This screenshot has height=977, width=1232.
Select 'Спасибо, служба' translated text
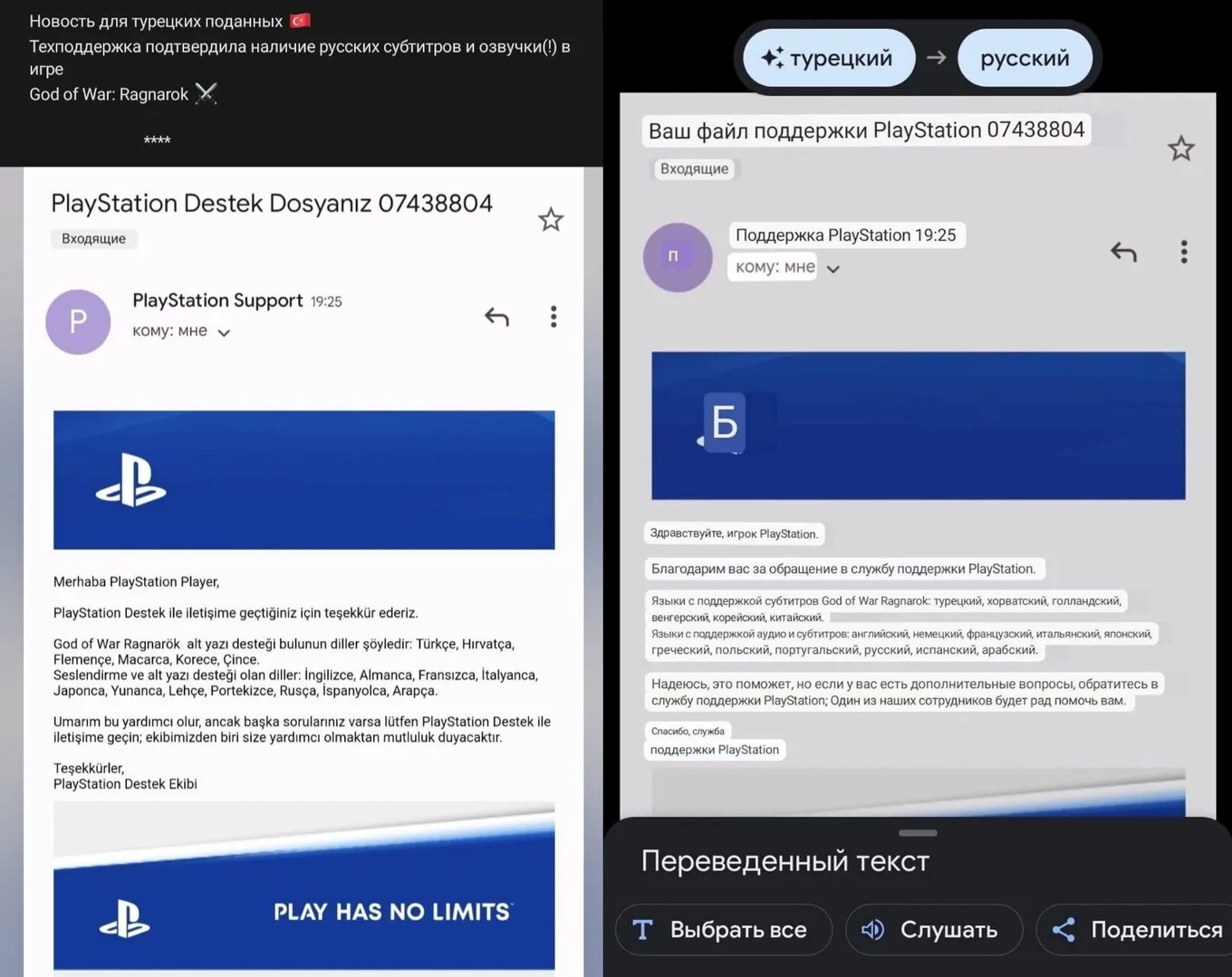(x=688, y=731)
